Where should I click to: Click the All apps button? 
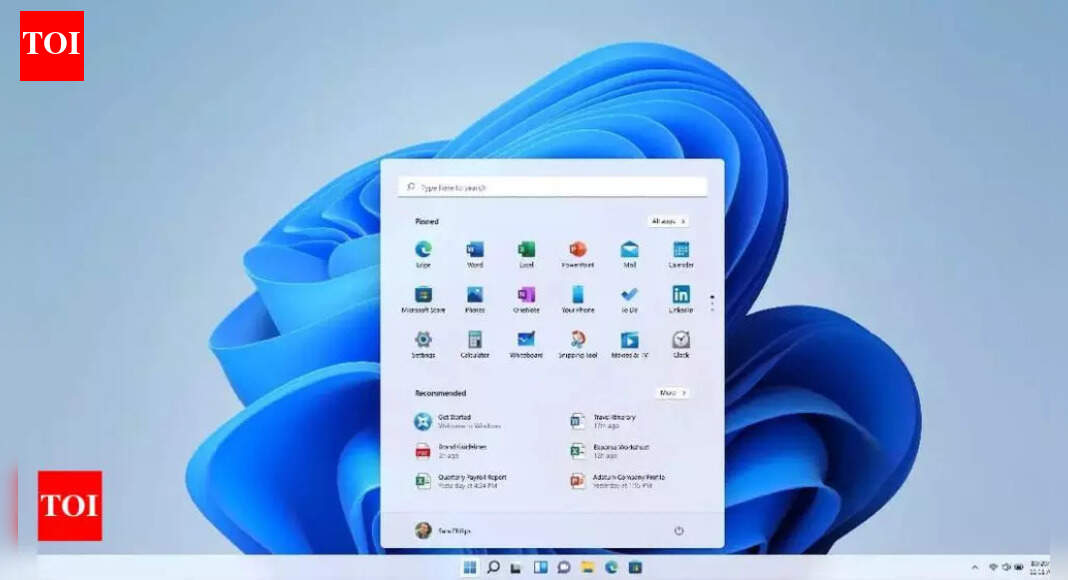tap(668, 221)
